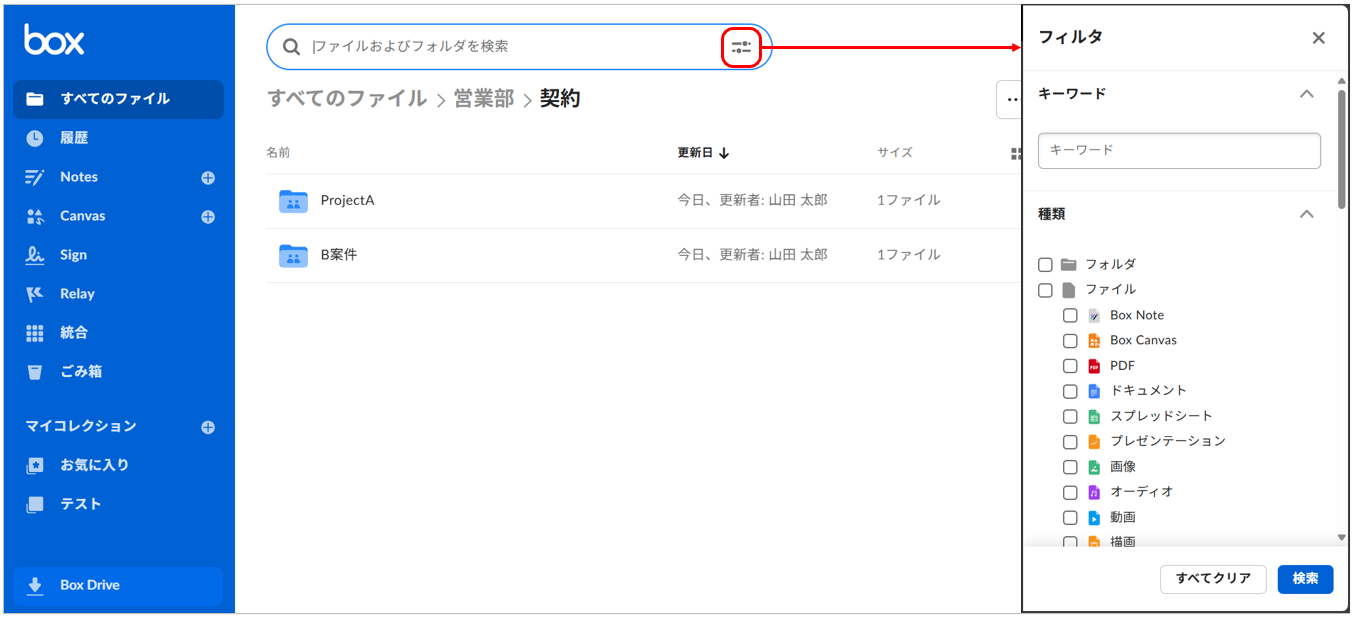Click the plus icon beside Canvas

[208, 217]
